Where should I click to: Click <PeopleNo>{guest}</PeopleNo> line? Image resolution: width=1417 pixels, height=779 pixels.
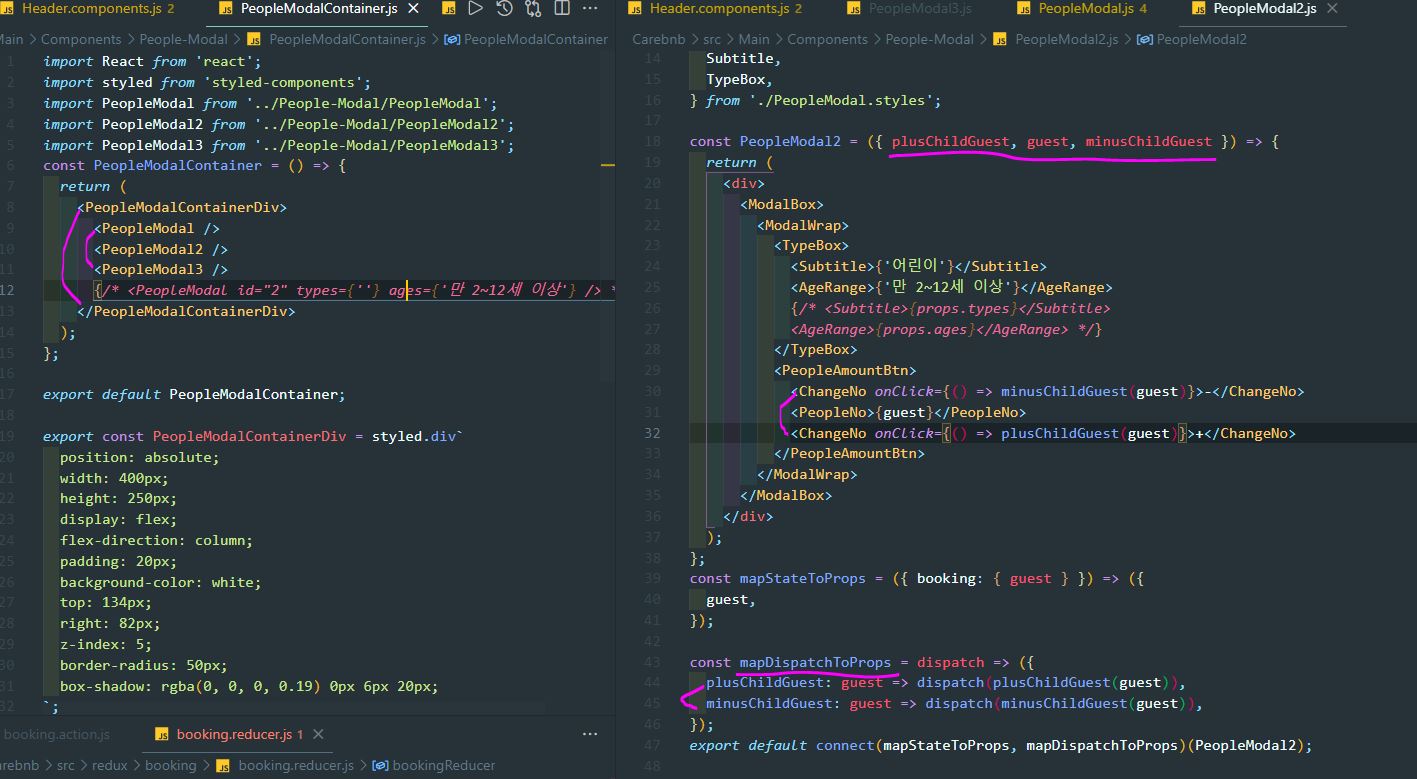(908, 412)
